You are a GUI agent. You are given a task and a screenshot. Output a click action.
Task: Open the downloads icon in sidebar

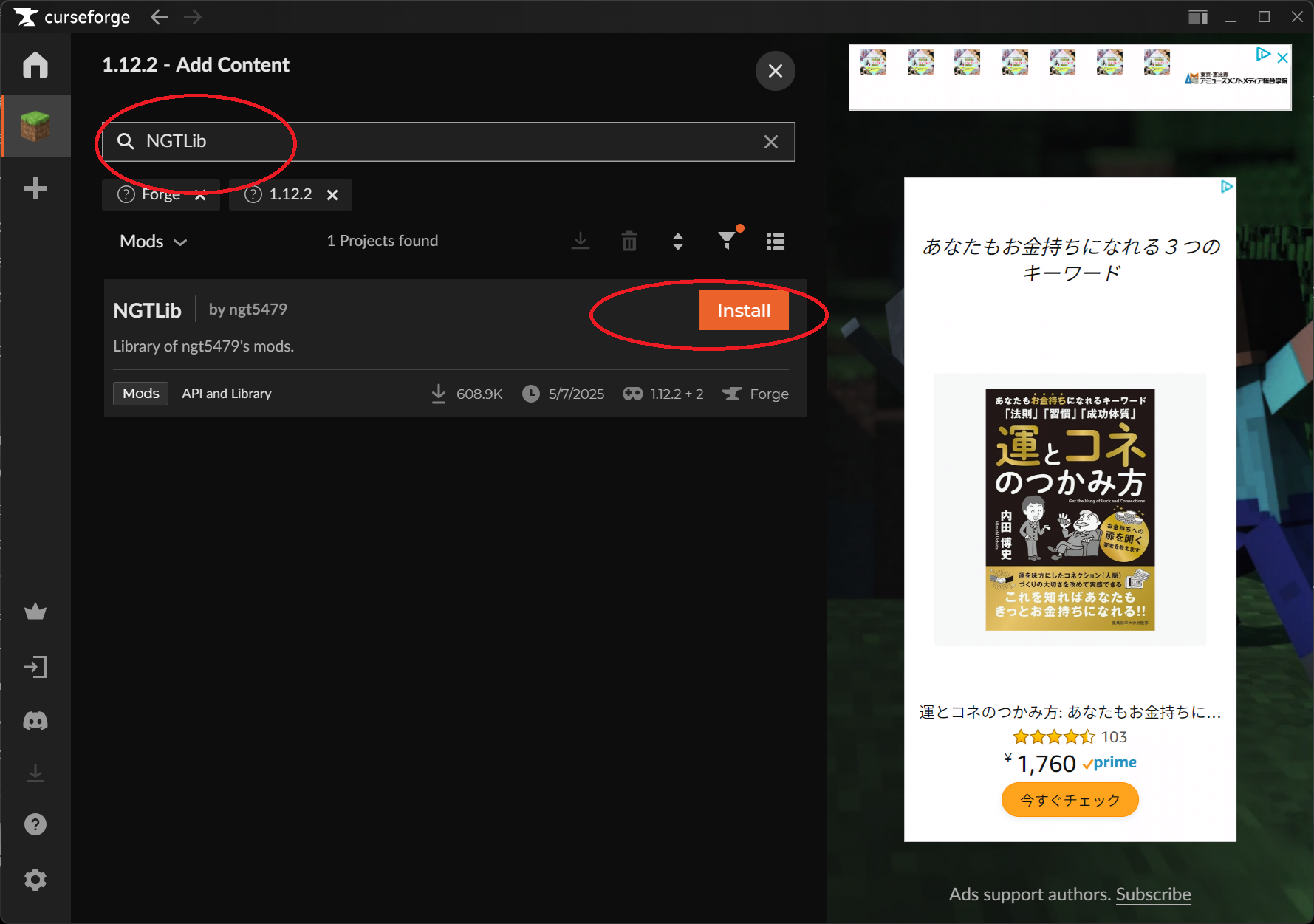(35, 773)
